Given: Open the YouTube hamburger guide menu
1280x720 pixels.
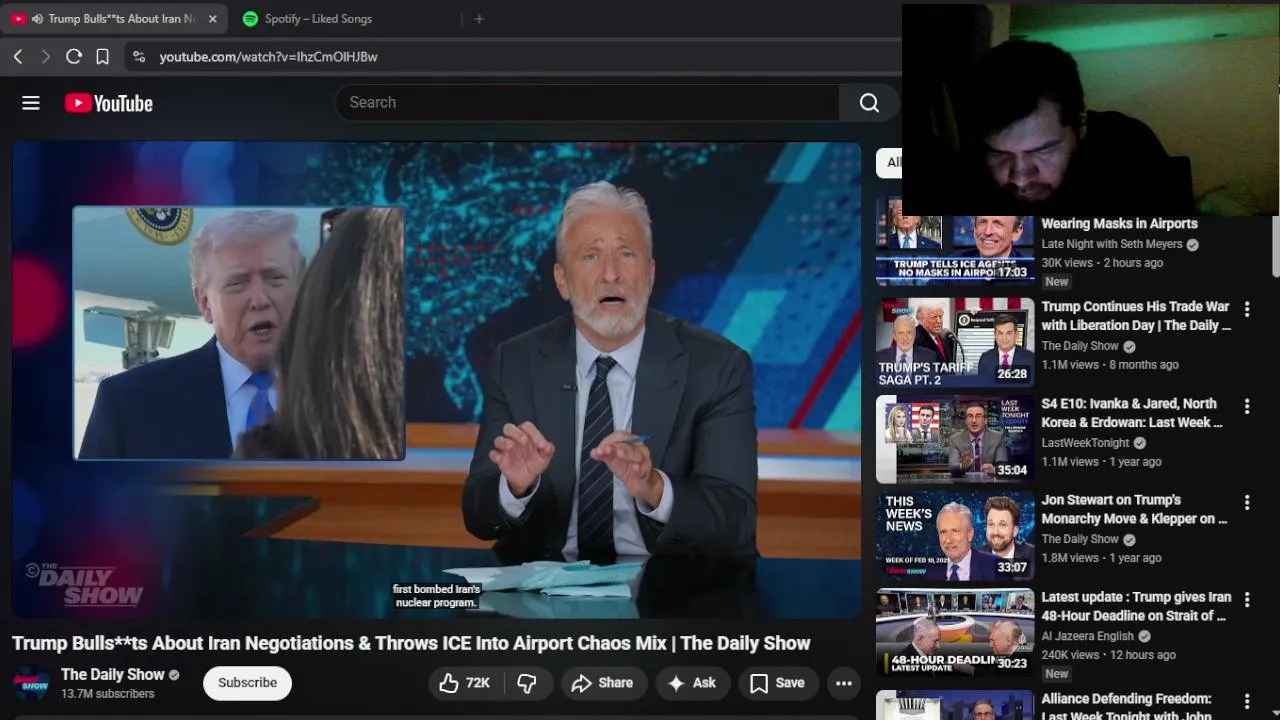Looking at the screenshot, I should [x=31, y=103].
